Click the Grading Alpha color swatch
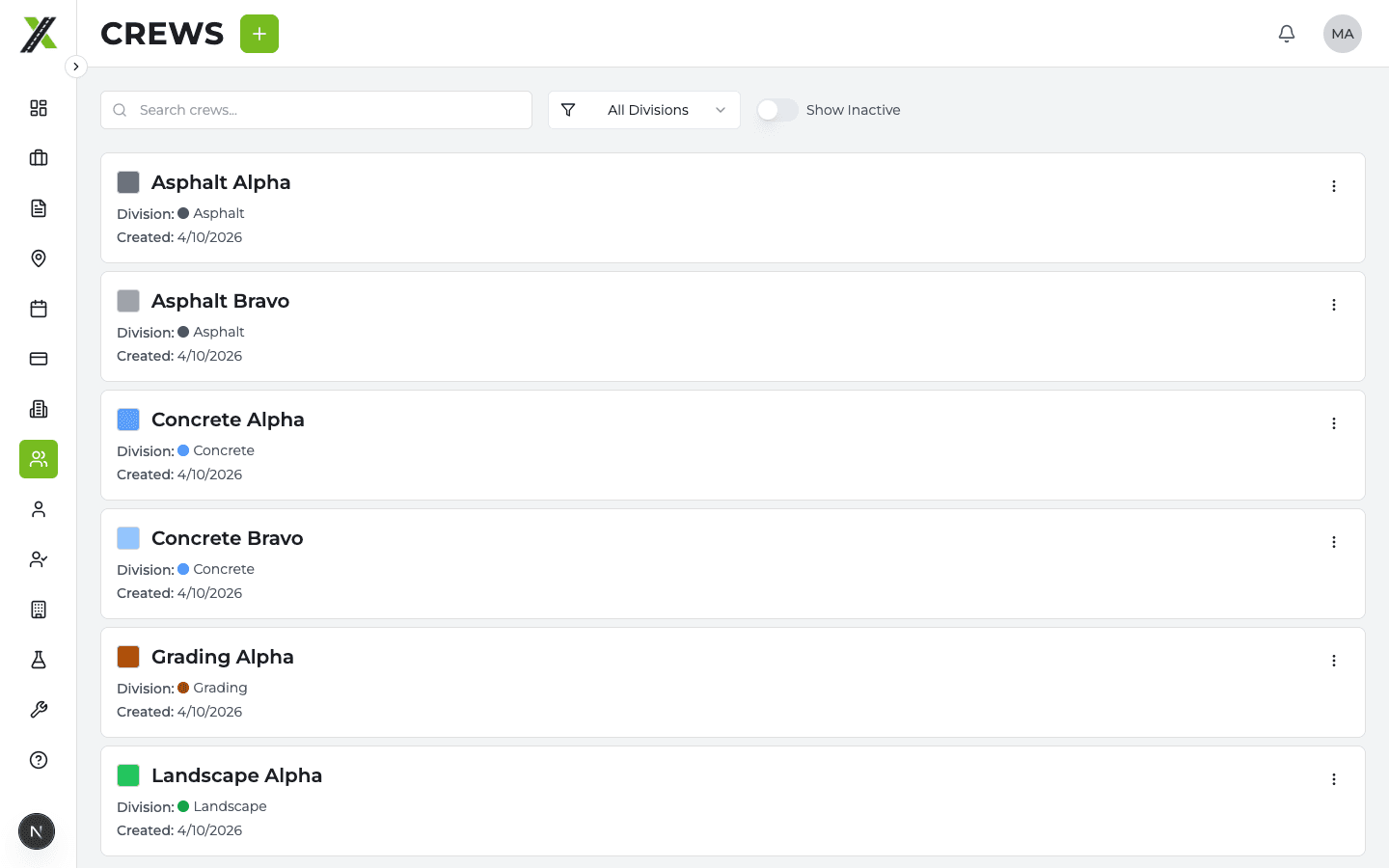Image resolution: width=1389 pixels, height=868 pixels. click(x=128, y=657)
